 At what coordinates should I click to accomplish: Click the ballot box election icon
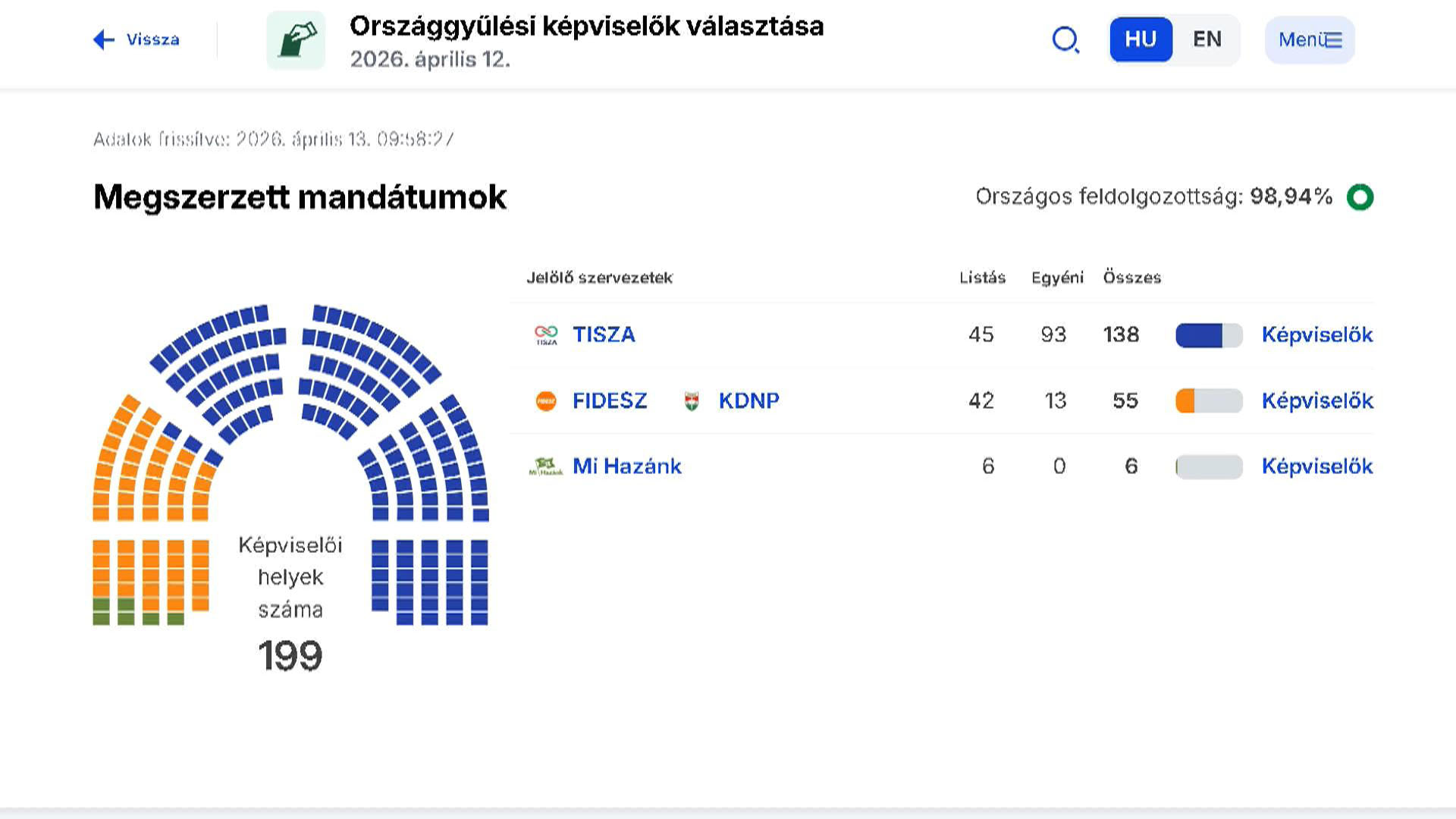(296, 40)
